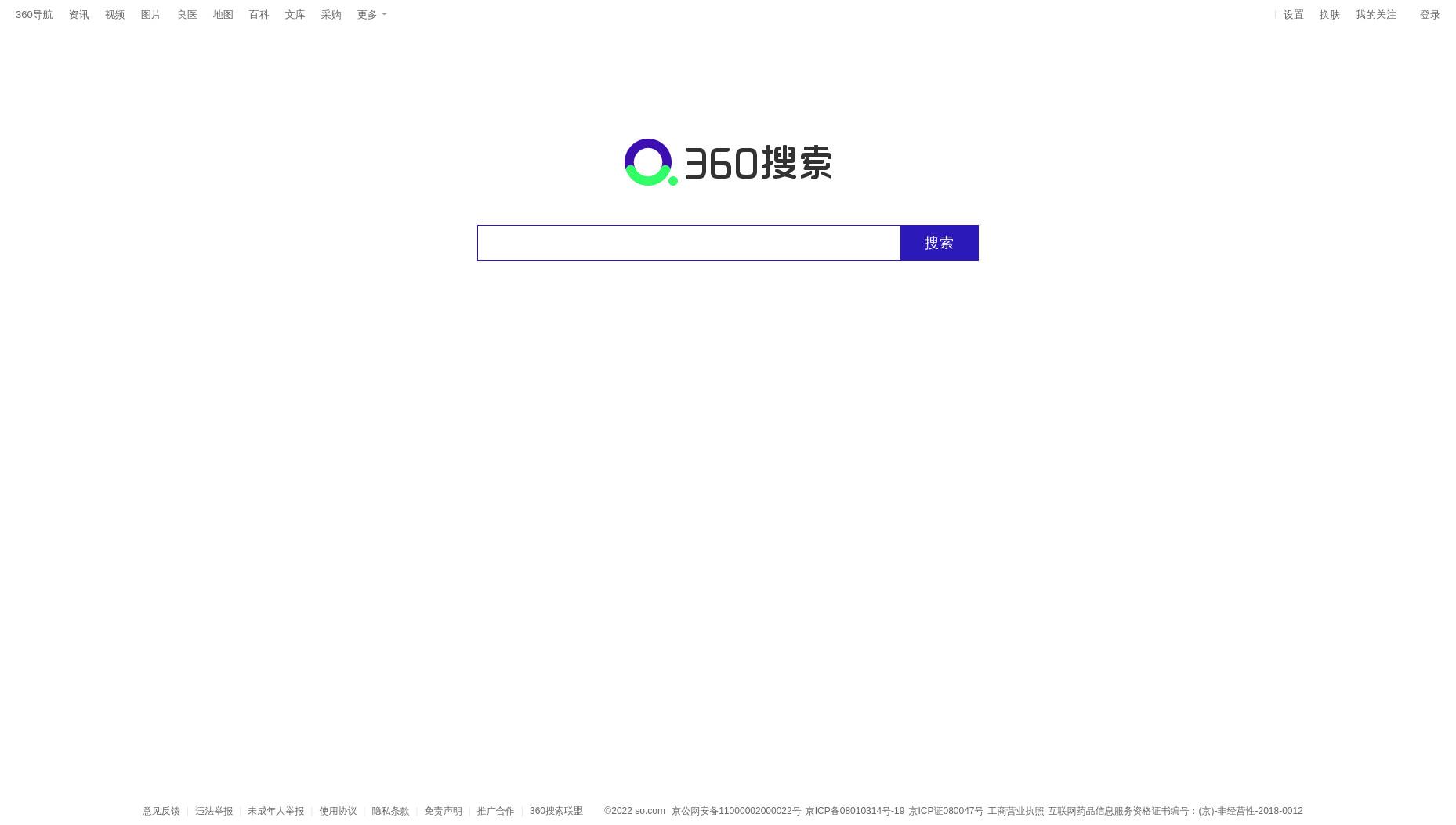Viewport: 1456px width, 825px height.
Task: Open 未成年人举报 link
Action: (x=276, y=811)
